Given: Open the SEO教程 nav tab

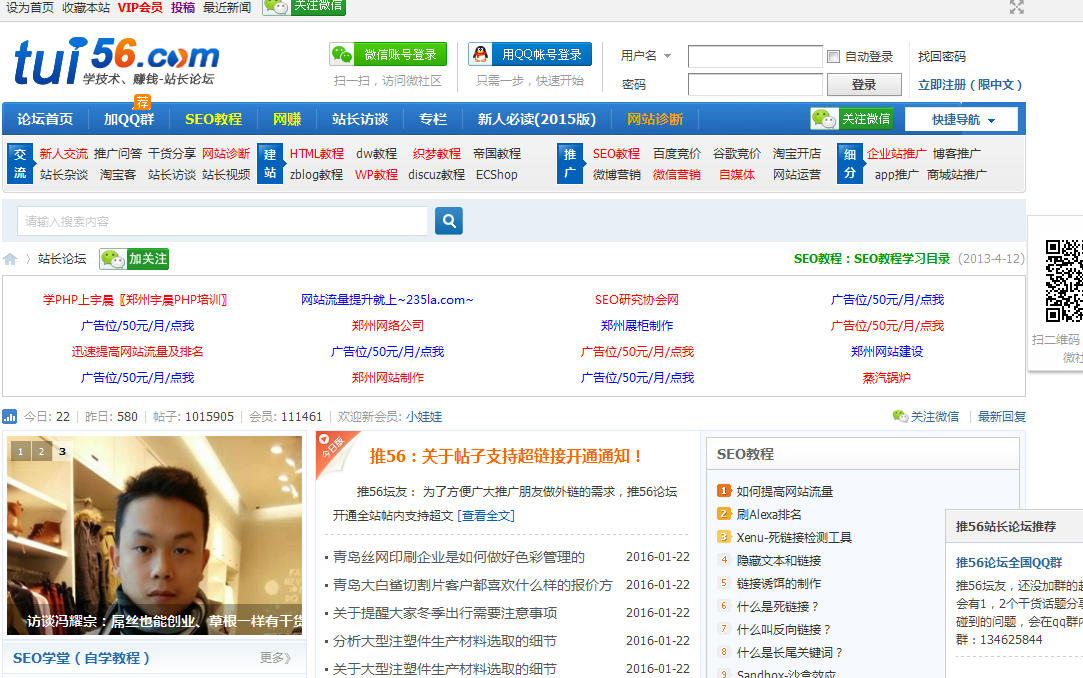Looking at the screenshot, I should 213,119.
